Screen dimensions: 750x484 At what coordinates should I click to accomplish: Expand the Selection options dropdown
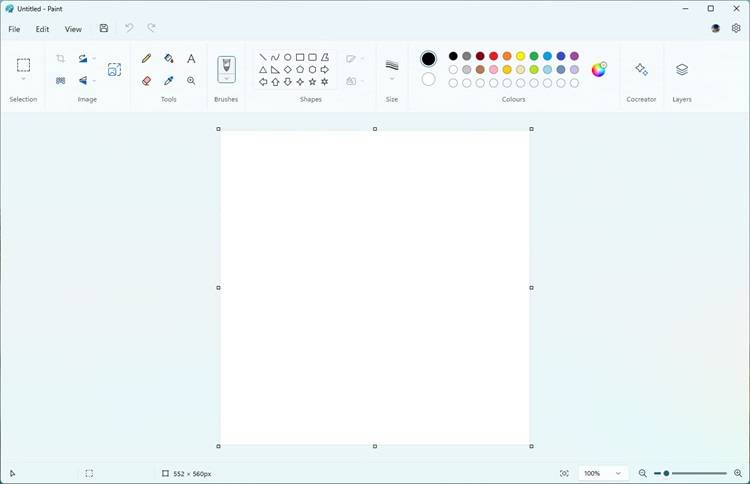[23, 79]
